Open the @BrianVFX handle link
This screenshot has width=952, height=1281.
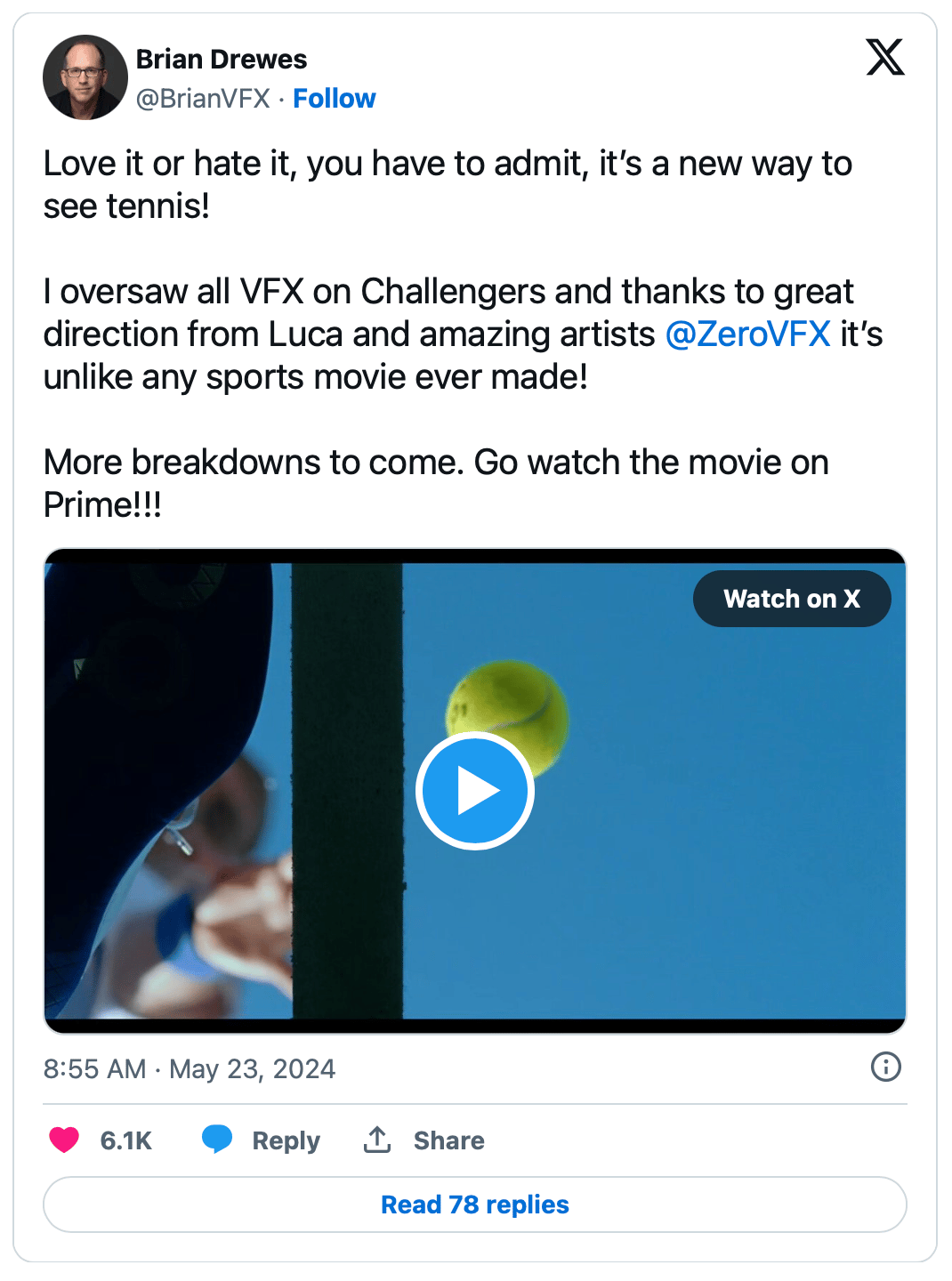coord(203,99)
